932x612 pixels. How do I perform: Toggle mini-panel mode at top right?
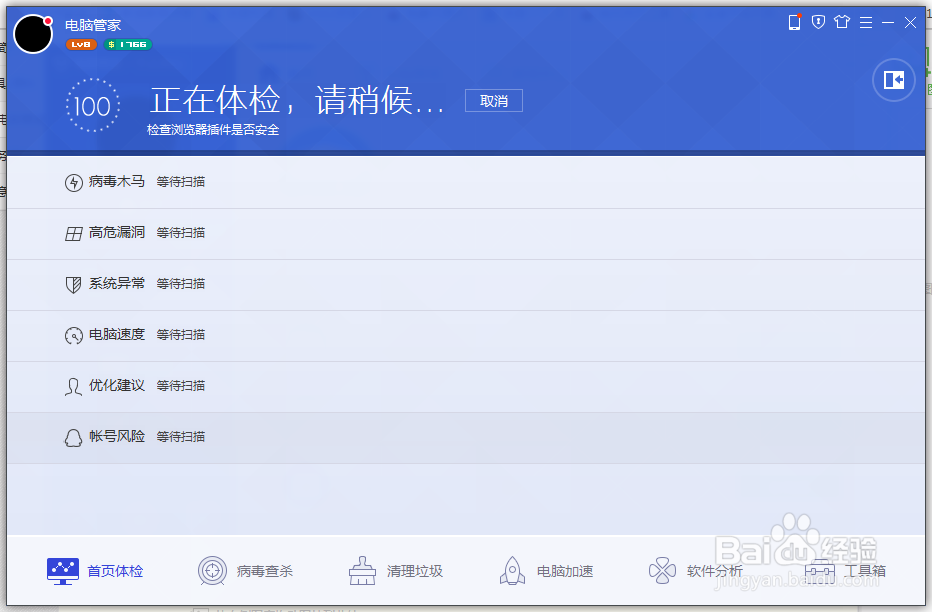[x=892, y=80]
